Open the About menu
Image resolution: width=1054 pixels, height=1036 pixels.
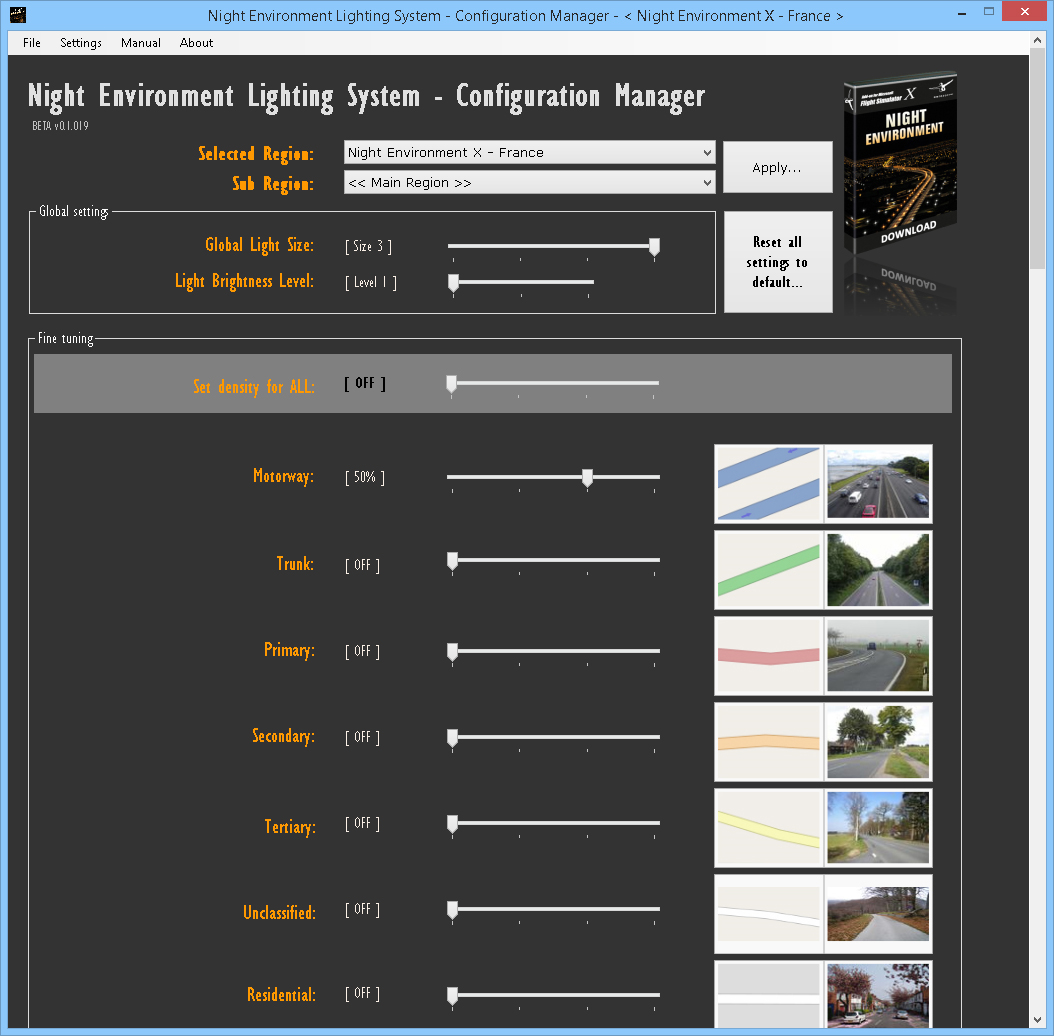[x=196, y=43]
